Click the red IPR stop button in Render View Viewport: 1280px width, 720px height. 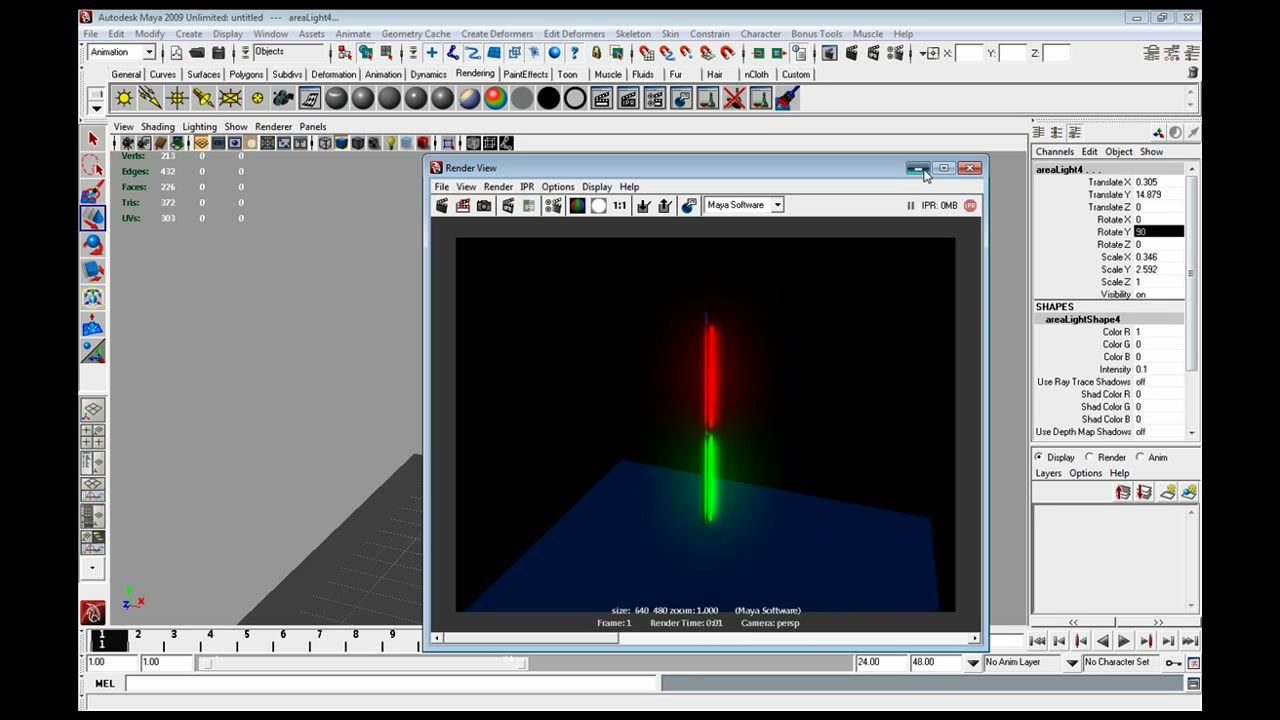click(x=970, y=205)
